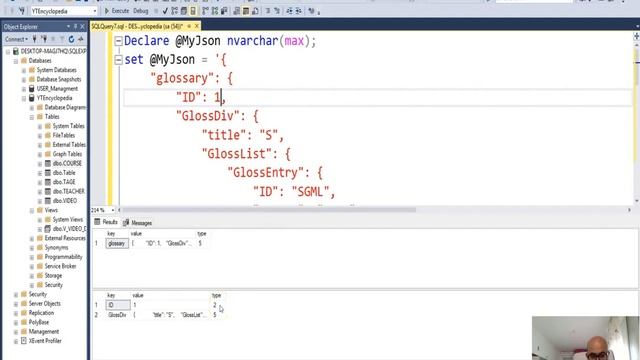The width and height of the screenshot is (640, 360).
Task: Expand the USER_Managment database node
Action: tap(24, 89)
